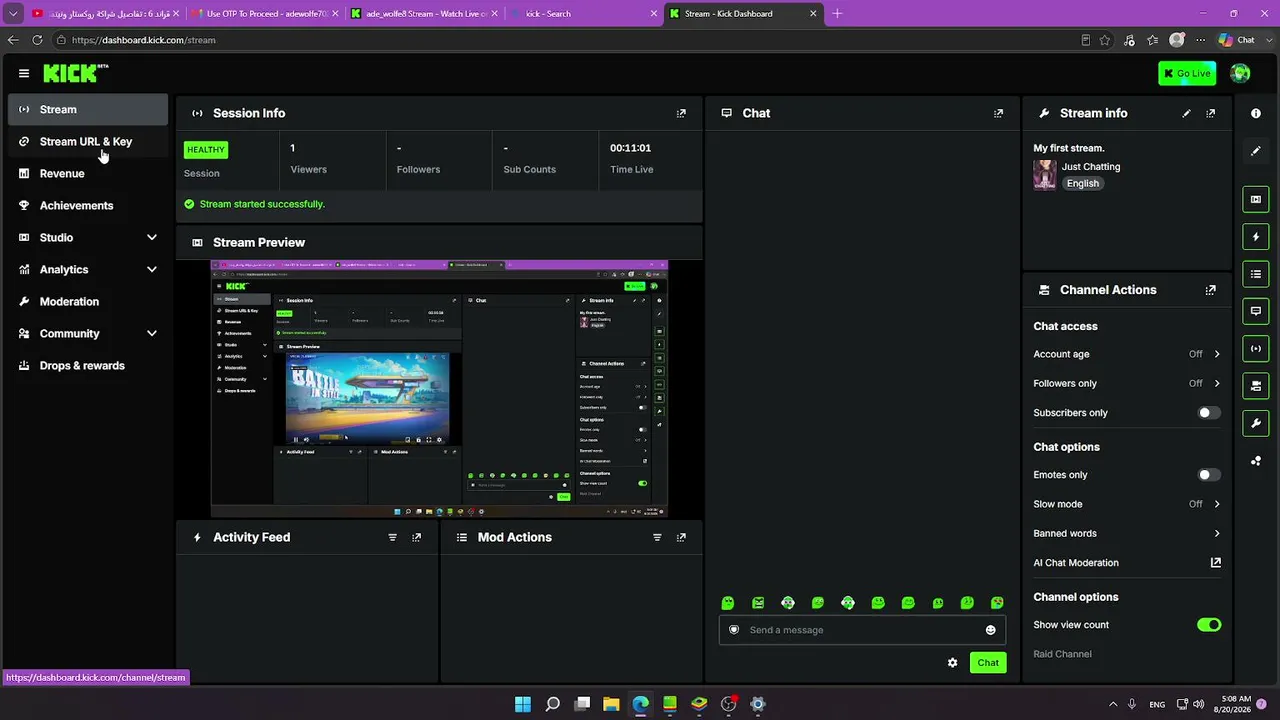
Task: Open the Activity Feed filter
Action: tap(392, 537)
